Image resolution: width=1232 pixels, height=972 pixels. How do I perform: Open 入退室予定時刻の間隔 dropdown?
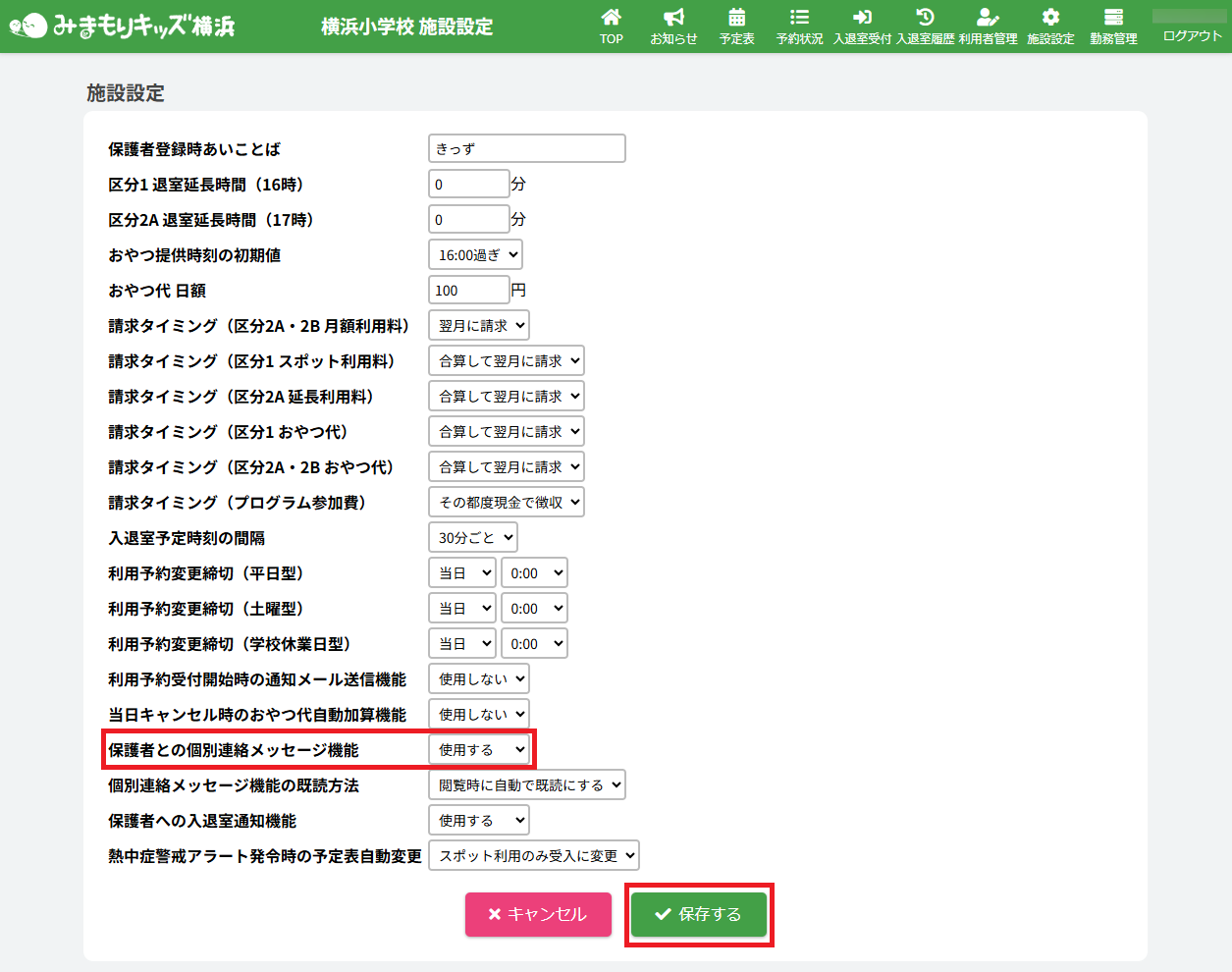tap(473, 538)
